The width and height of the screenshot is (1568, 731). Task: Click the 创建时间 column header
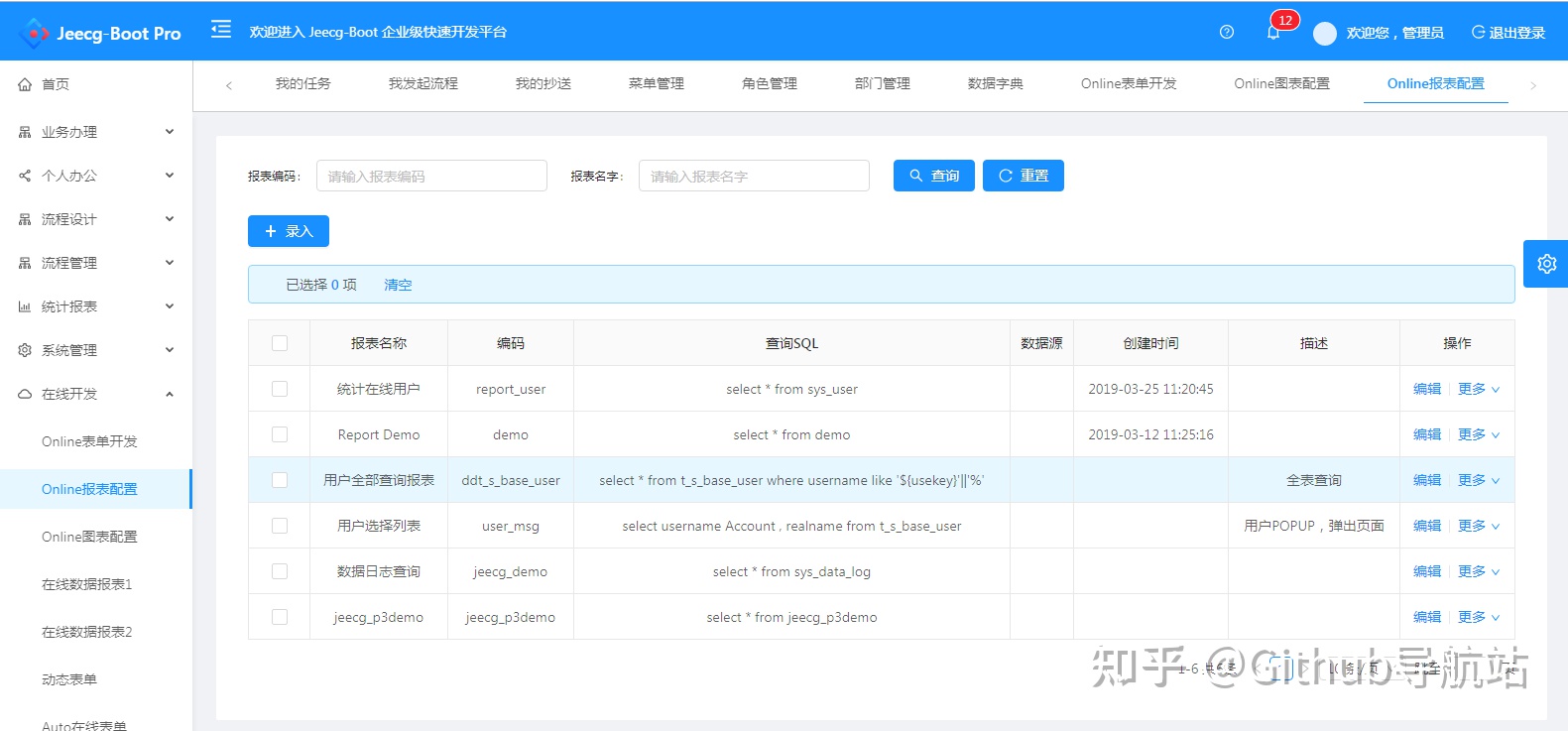pyautogui.click(x=1150, y=343)
